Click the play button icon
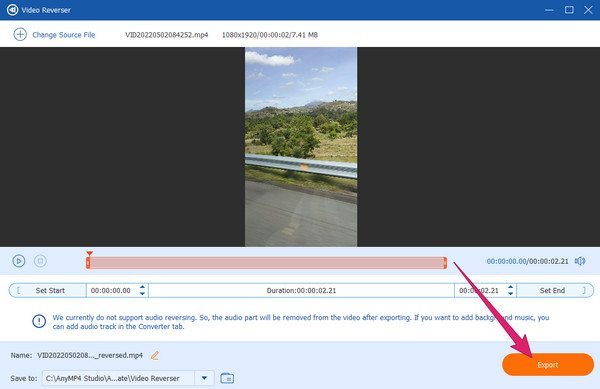Screen dimensions: 600x389 coord(18,261)
